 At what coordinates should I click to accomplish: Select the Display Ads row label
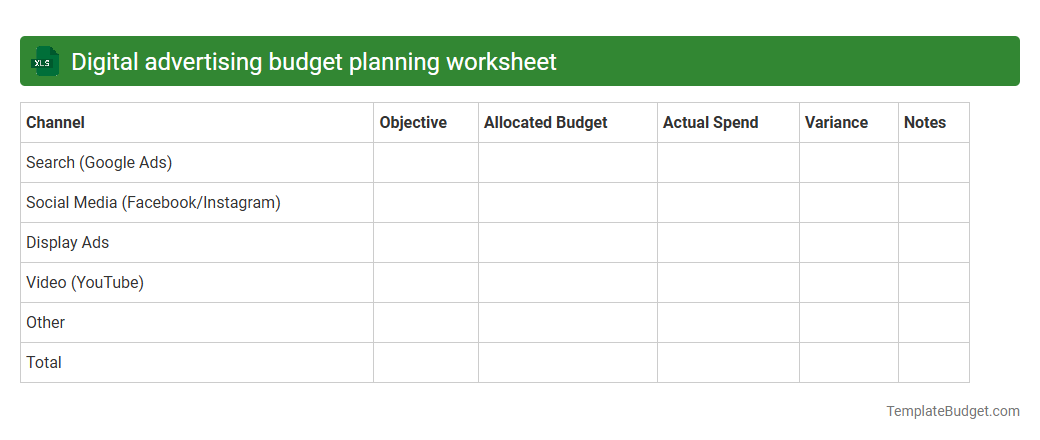[67, 243]
